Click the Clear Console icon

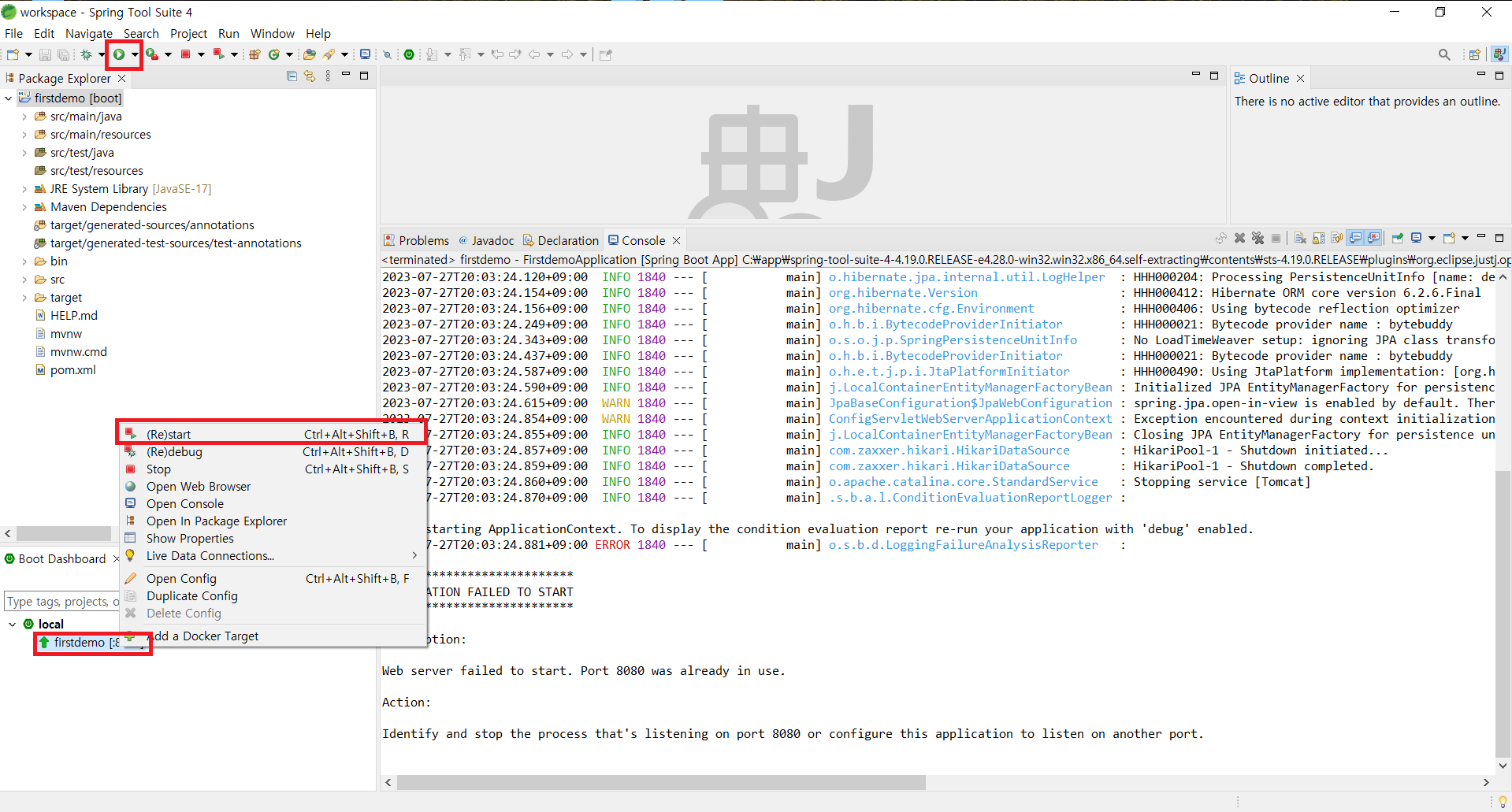tap(1300, 238)
